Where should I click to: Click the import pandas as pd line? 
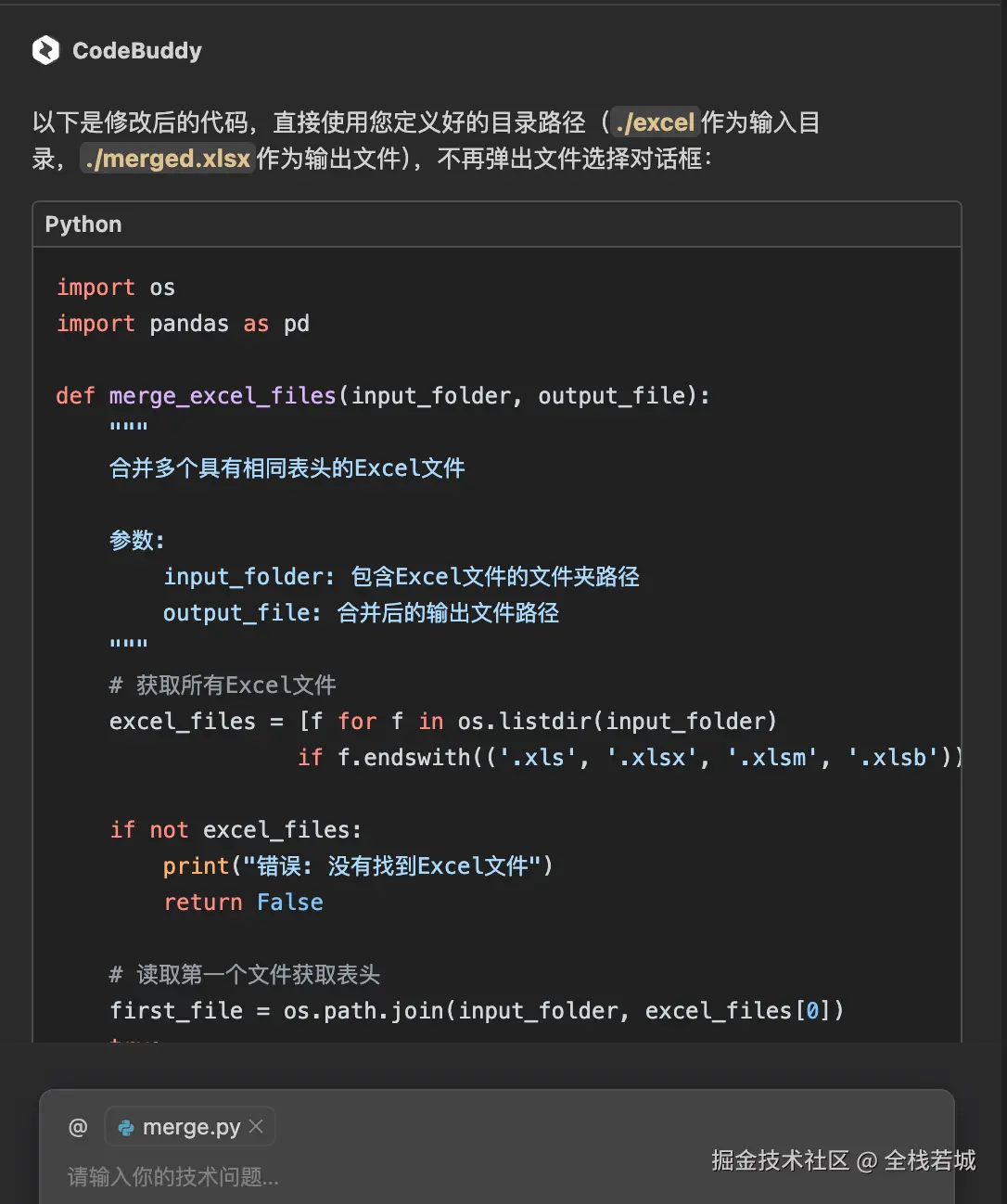click(x=183, y=324)
